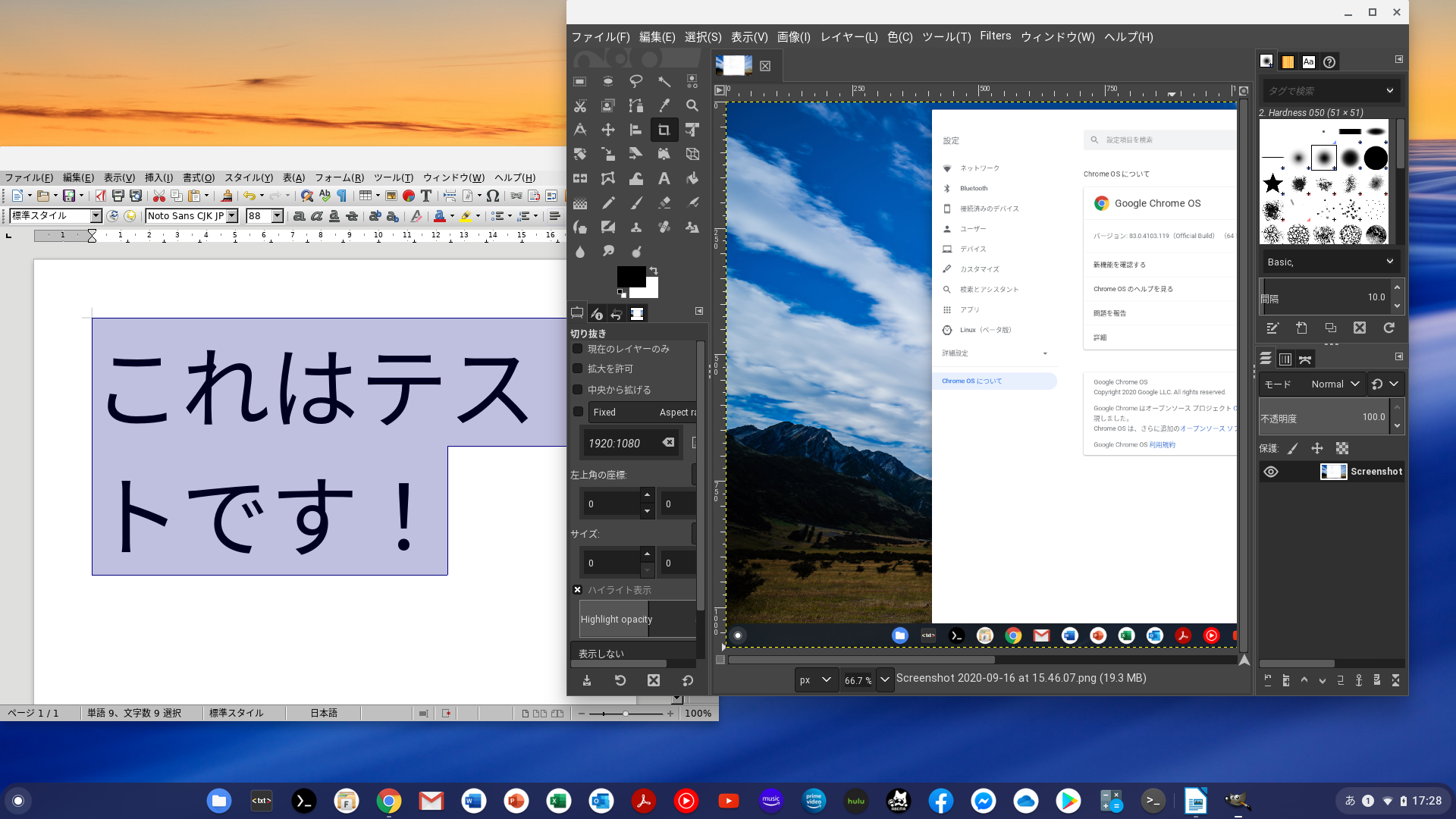Hide the Screenshot layer with eye icon

click(1271, 472)
